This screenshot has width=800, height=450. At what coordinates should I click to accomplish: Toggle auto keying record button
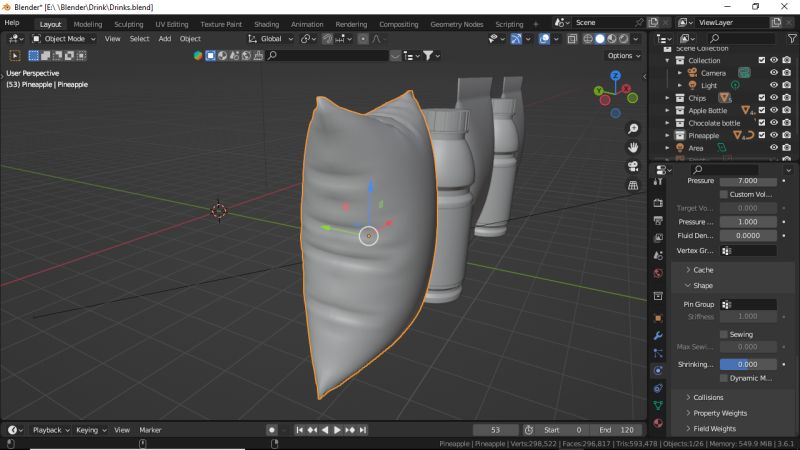pos(271,430)
